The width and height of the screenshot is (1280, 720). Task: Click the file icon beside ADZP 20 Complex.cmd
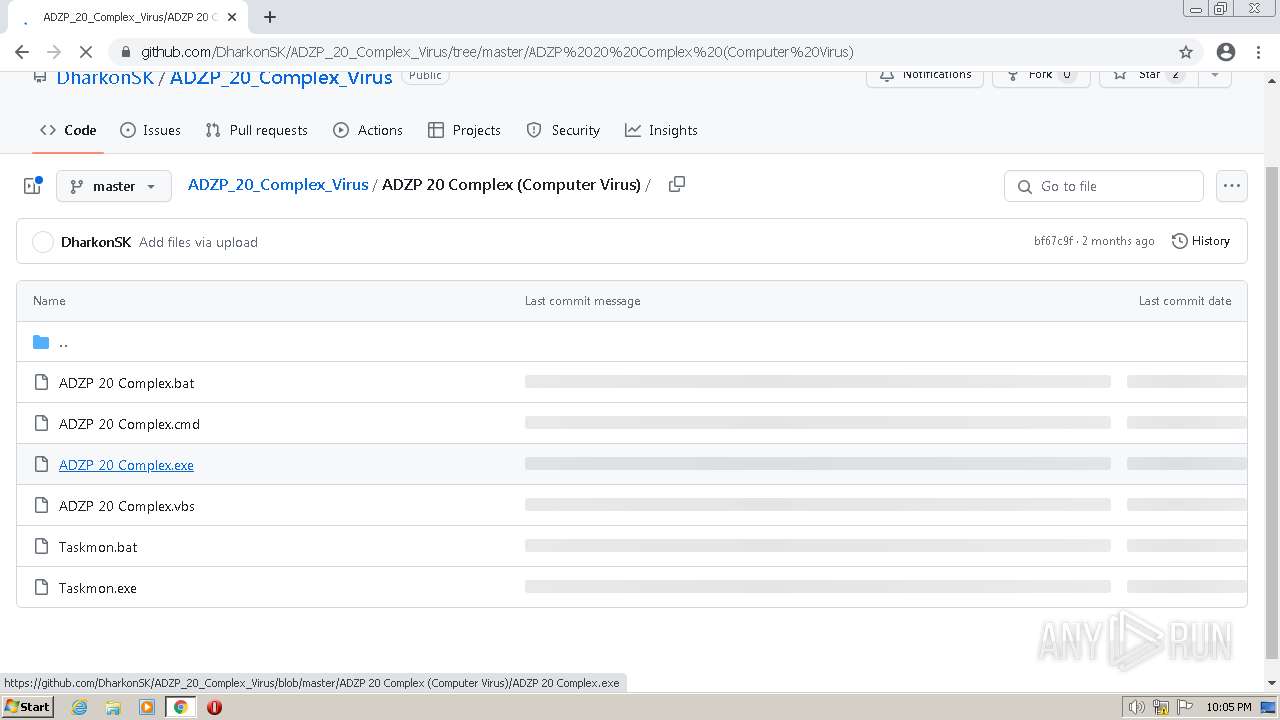point(41,423)
